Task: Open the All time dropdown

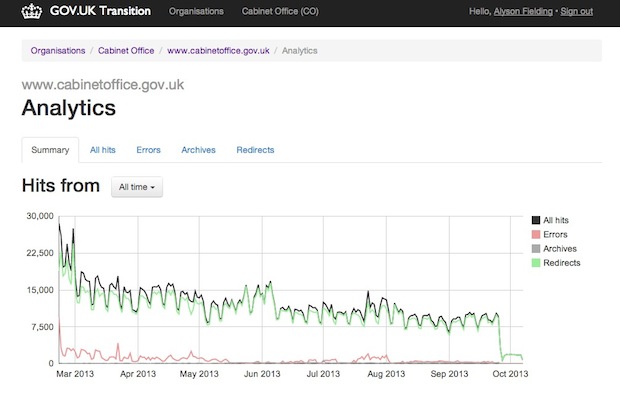Action: [x=137, y=187]
